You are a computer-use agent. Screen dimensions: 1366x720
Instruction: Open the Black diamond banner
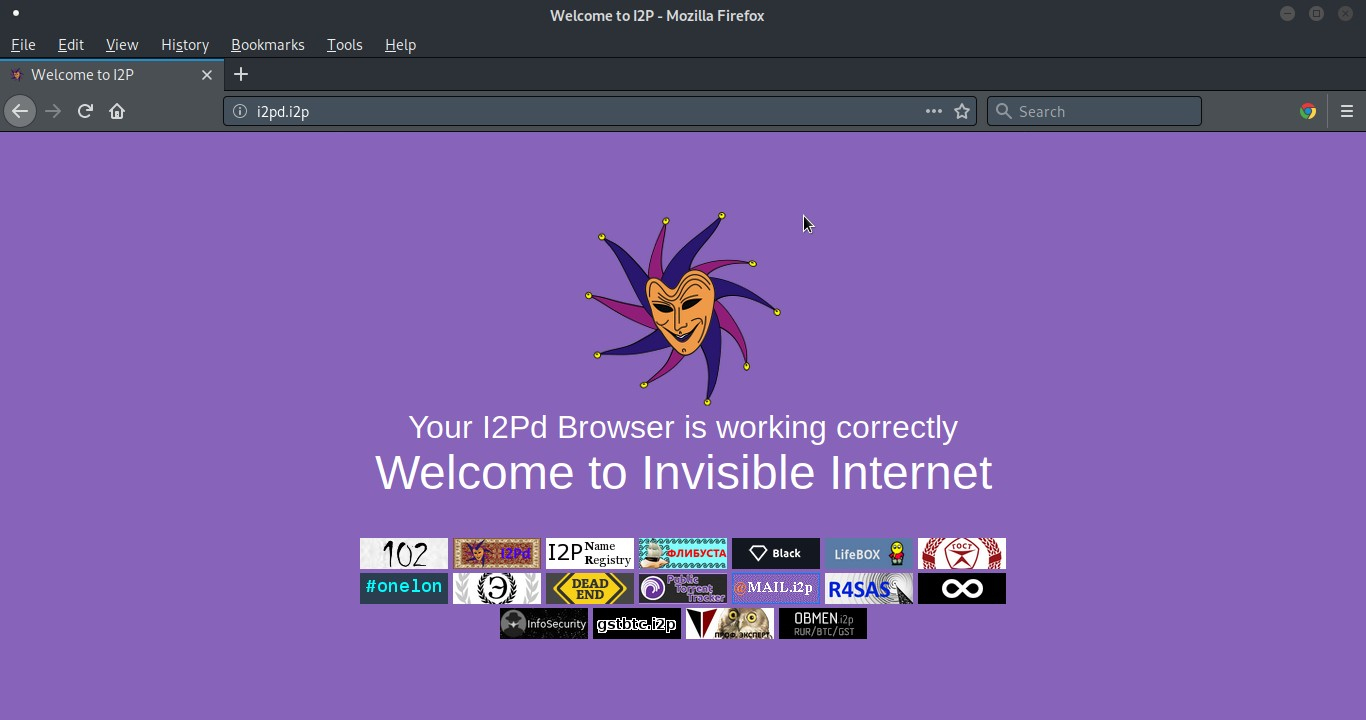point(776,554)
